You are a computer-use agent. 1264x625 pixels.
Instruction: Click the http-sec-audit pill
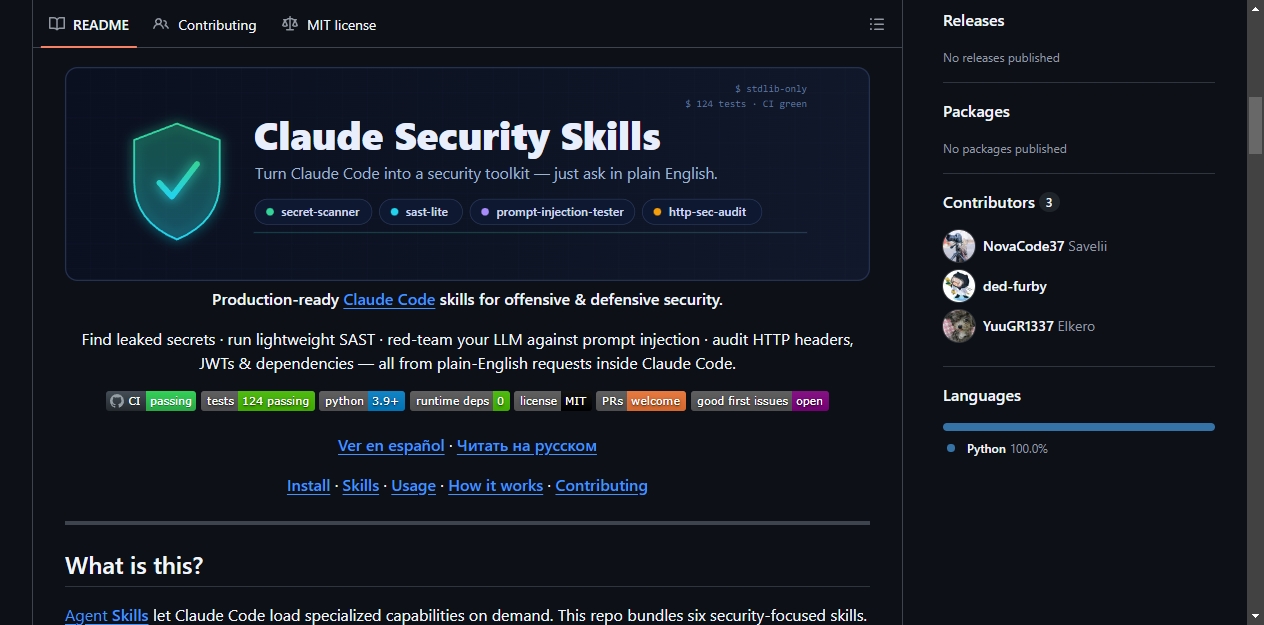701,212
